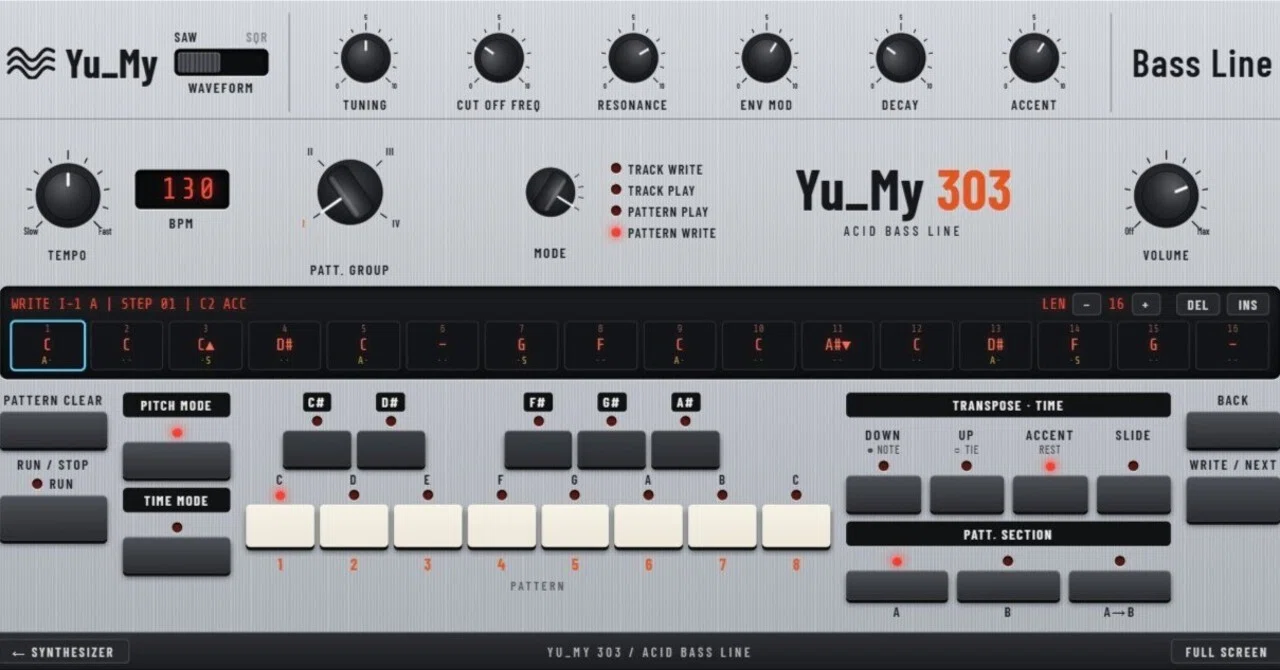
Task: Toggle the Slide button
Action: pyautogui.click(x=1133, y=495)
